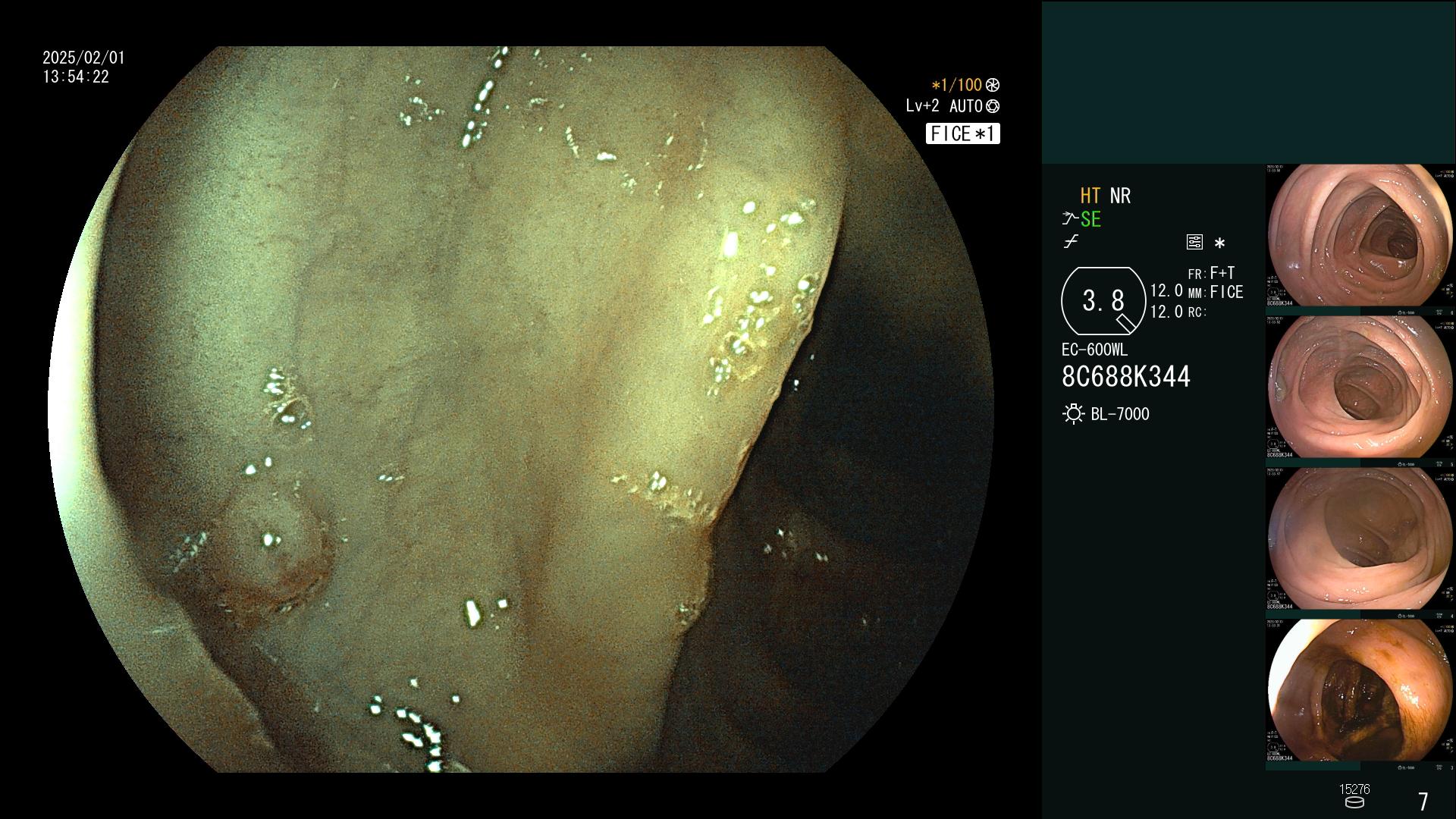The height and width of the screenshot is (819, 1456).
Task: Click the *1/100 shutter value
Action: [956, 85]
